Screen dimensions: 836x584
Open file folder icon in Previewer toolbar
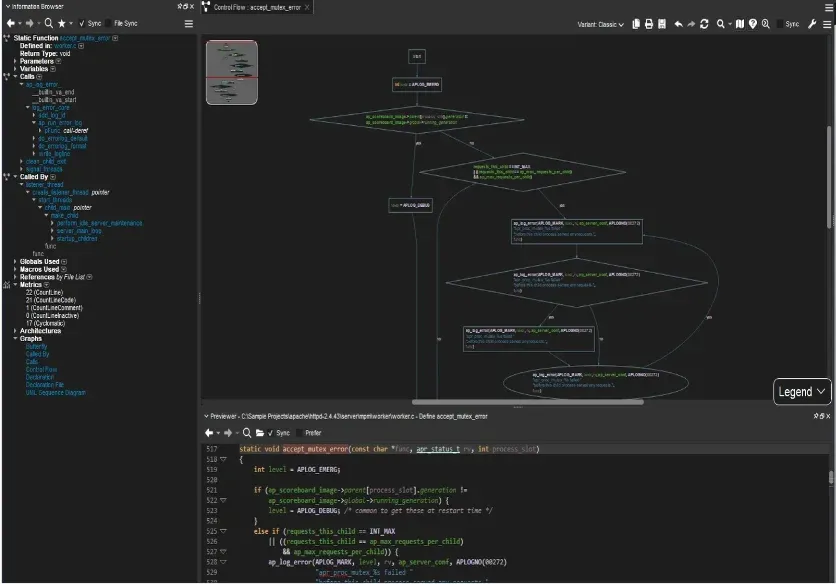coord(260,433)
